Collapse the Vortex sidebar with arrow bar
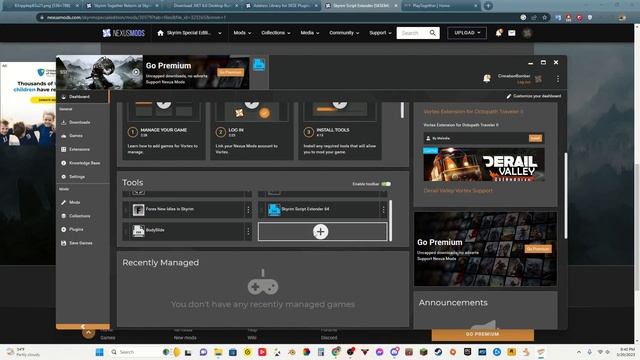640x360 pixels. pos(83,327)
